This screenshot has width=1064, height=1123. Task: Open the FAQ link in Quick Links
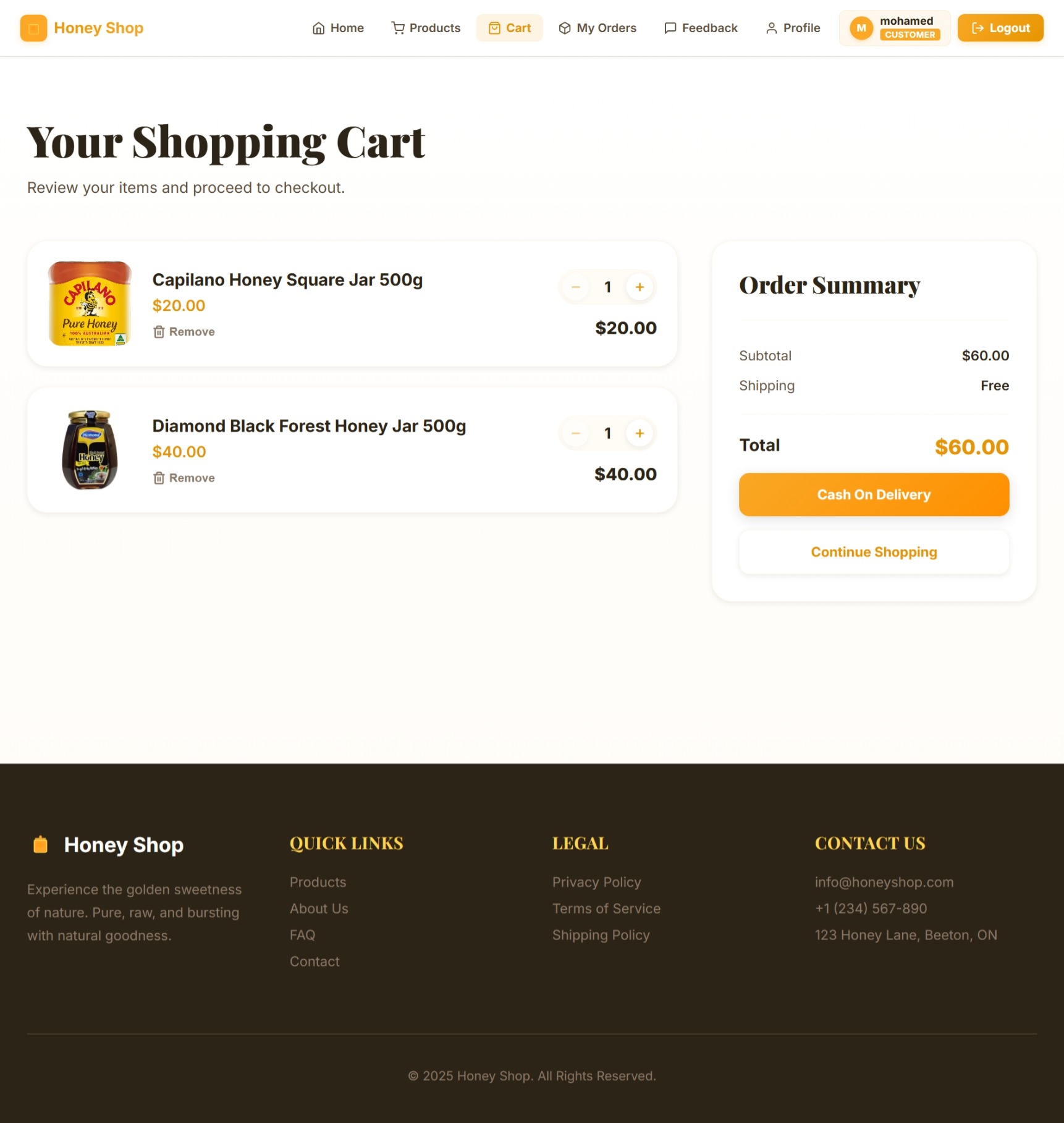[x=302, y=936]
